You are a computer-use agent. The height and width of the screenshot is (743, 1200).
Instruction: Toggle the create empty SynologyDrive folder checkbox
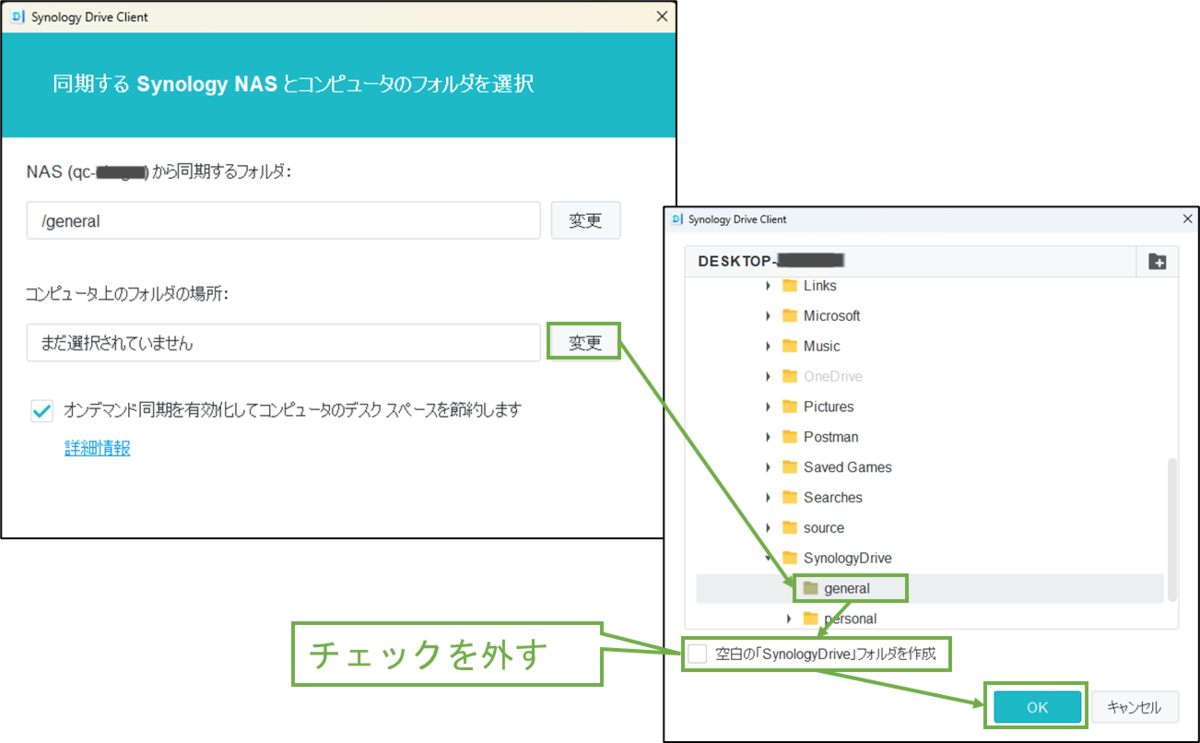point(698,656)
